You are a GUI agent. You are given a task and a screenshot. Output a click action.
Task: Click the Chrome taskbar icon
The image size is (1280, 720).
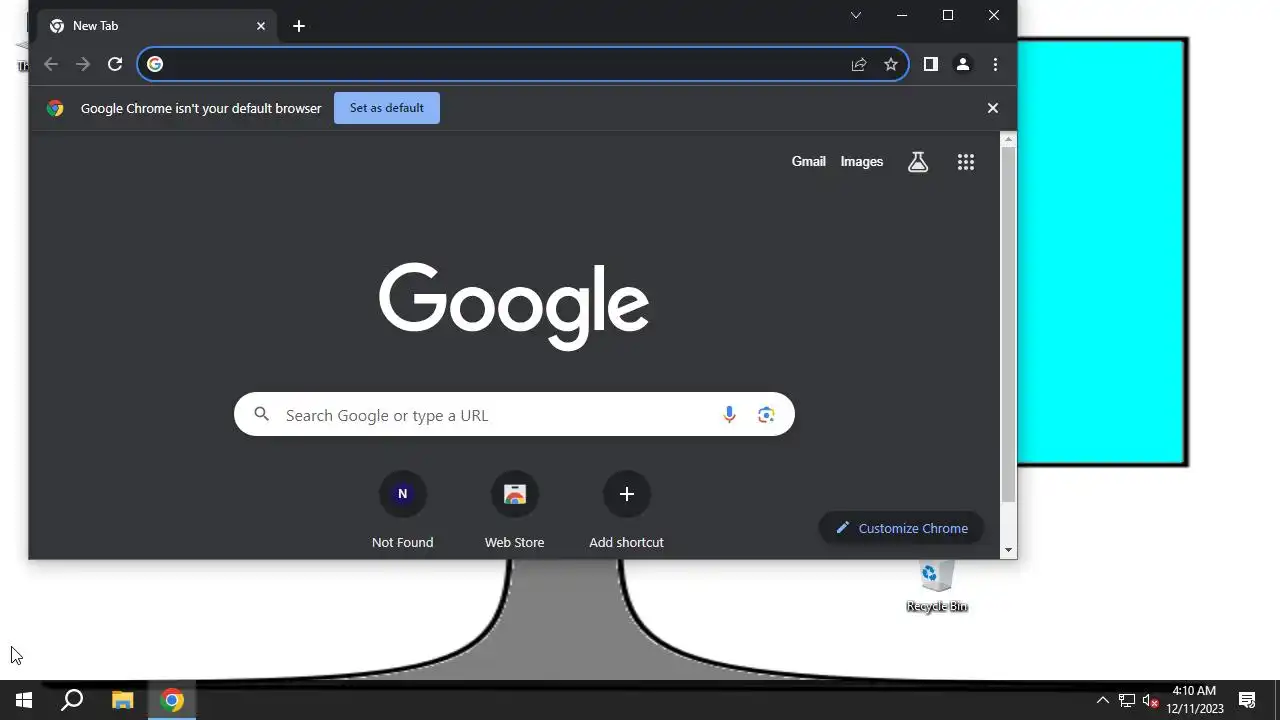(172, 700)
